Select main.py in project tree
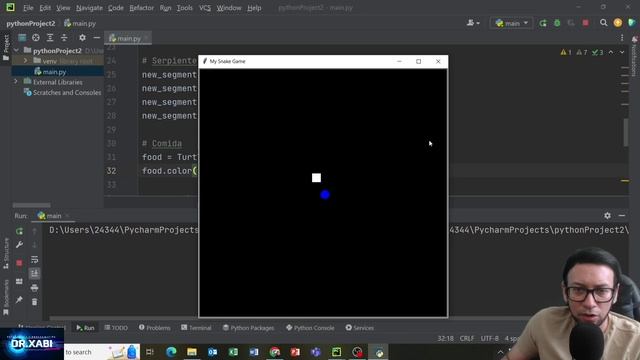Image resolution: width=640 pixels, height=360 pixels. coord(54,71)
